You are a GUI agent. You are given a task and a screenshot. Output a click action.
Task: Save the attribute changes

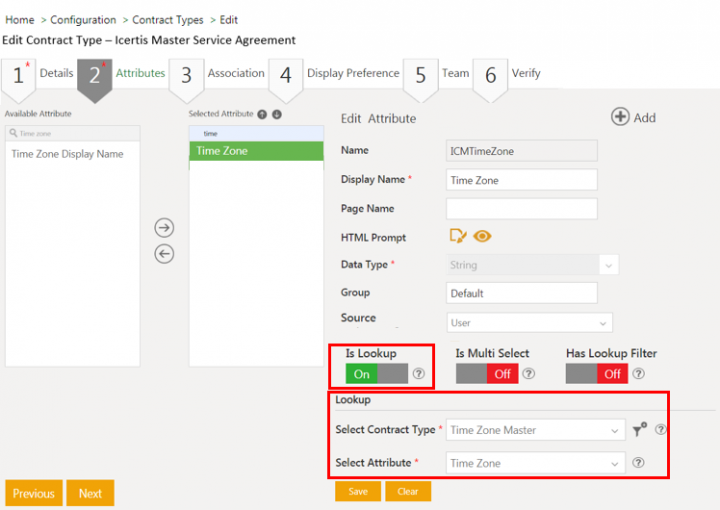(358, 492)
